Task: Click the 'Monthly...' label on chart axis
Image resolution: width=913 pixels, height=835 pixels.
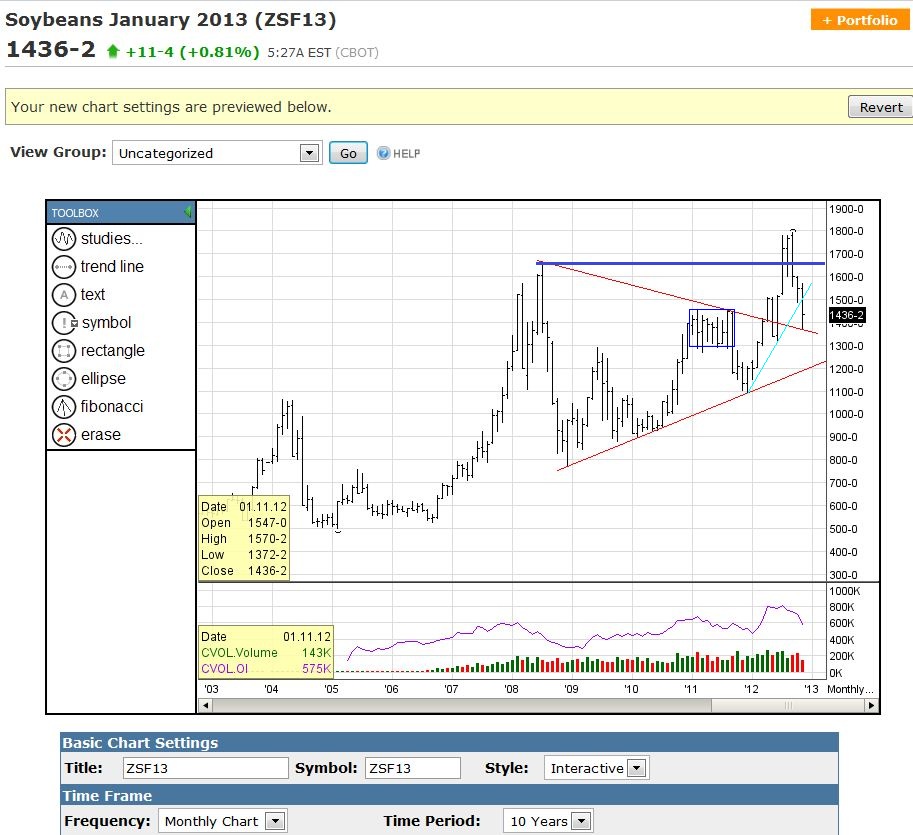Action: coord(850,689)
